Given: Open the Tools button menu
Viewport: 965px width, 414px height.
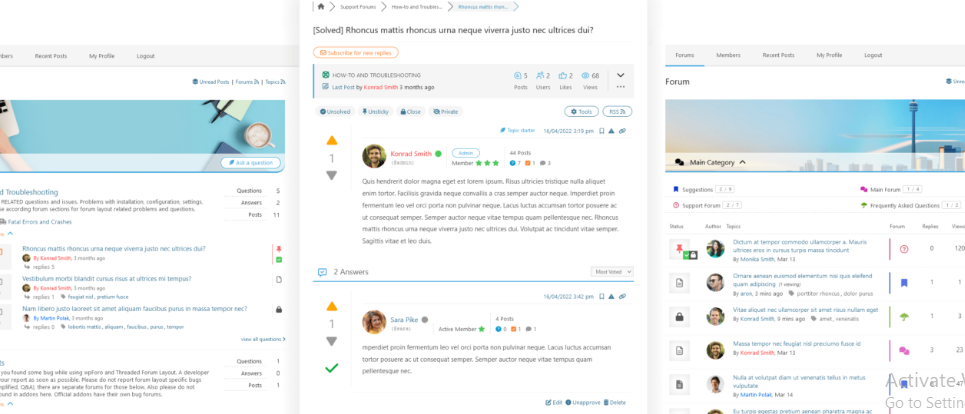Looking at the screenshot, I should [582, 112].
